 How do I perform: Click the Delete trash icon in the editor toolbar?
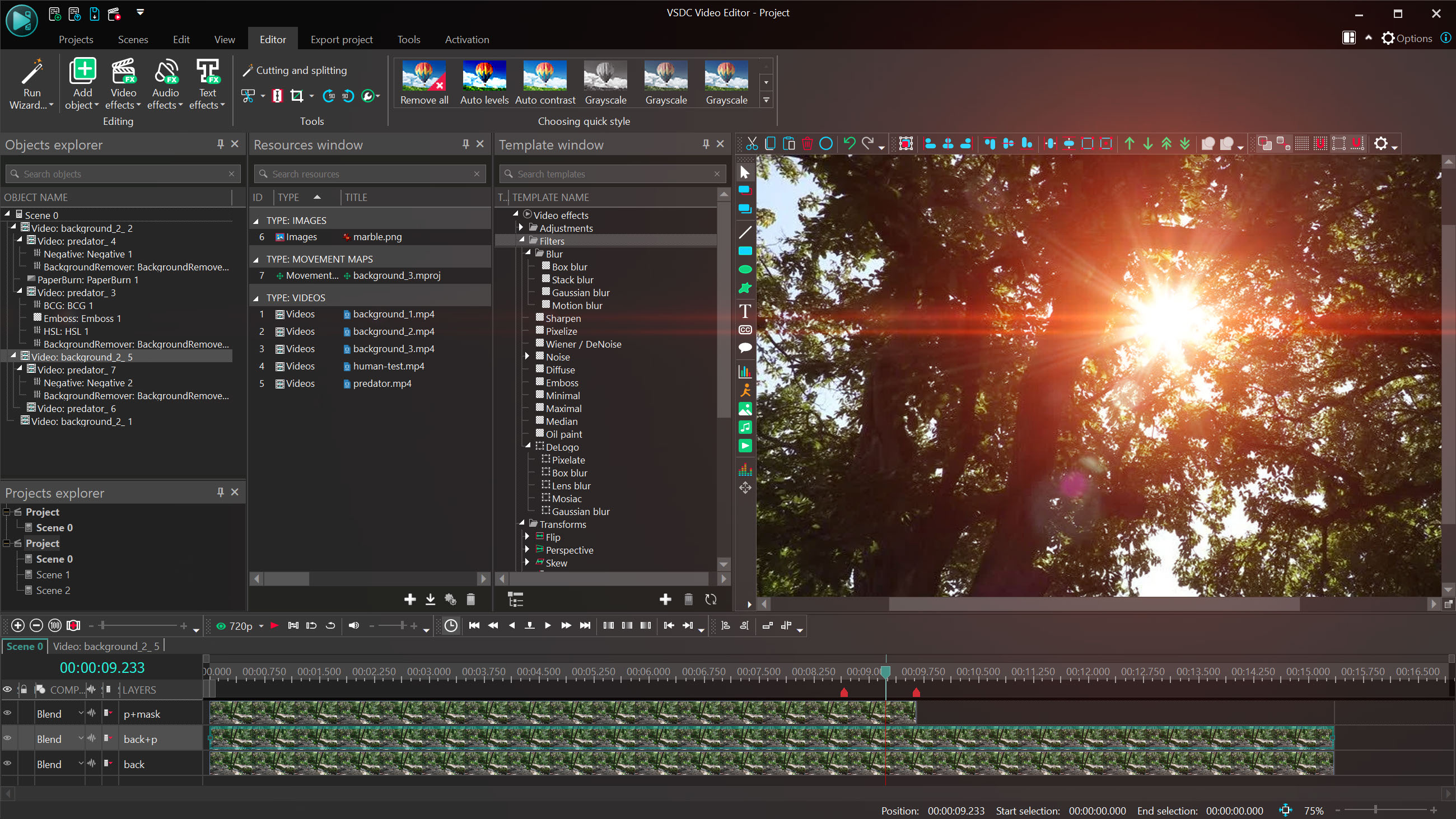pyautogui.click(x=807, y=143)
